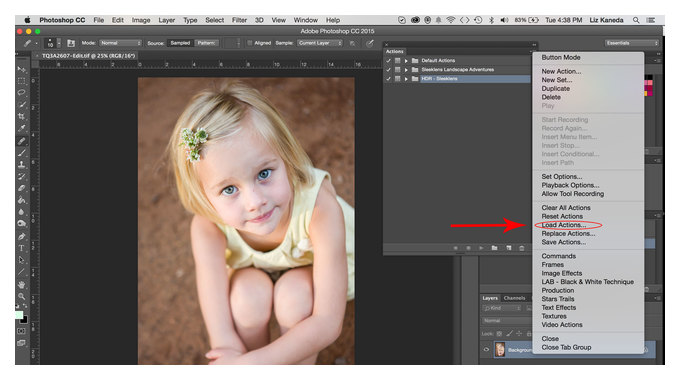Hide the Background layer with eye icon

[486, 349]
